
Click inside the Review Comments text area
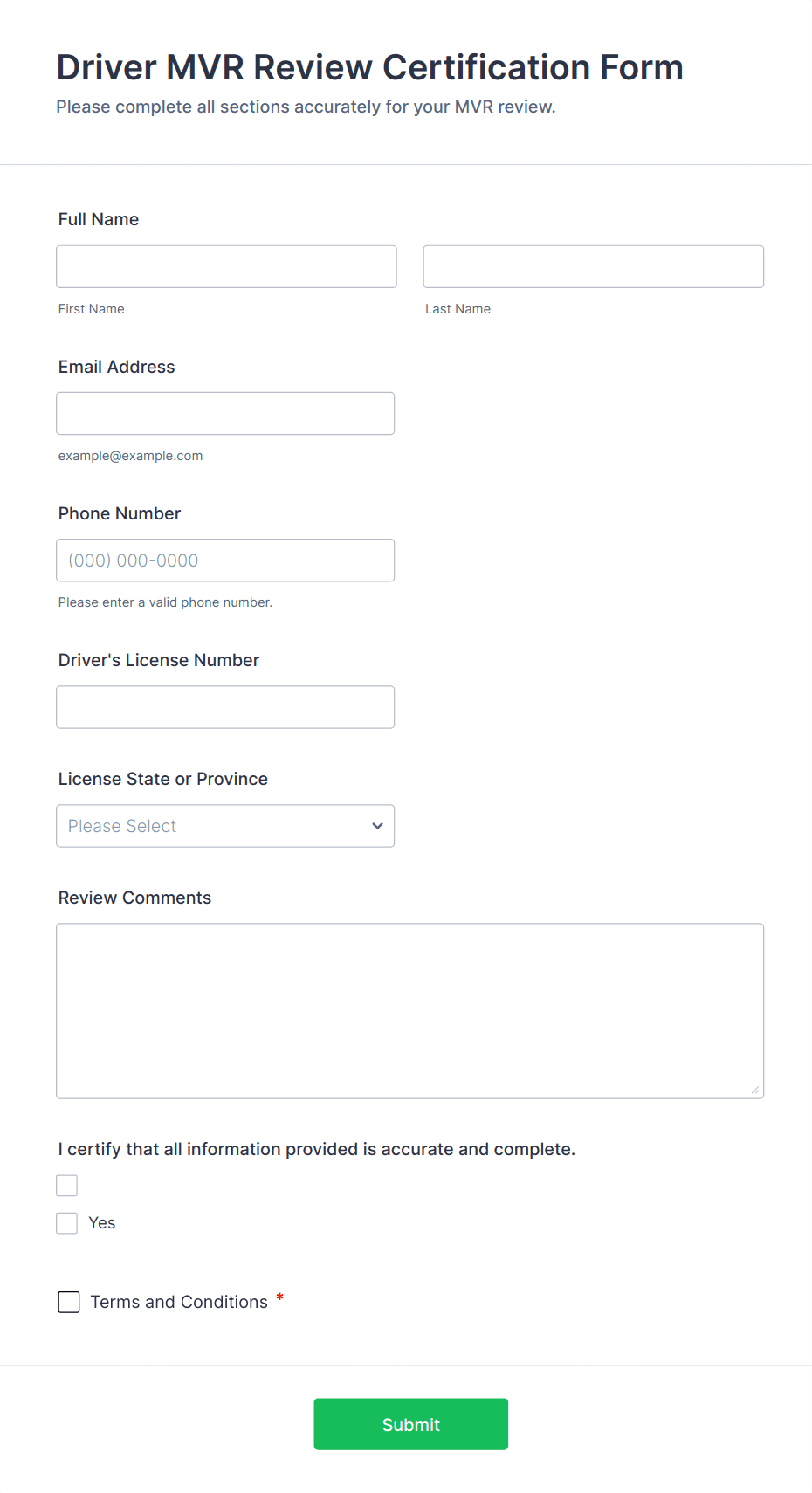pos(409,1010)
